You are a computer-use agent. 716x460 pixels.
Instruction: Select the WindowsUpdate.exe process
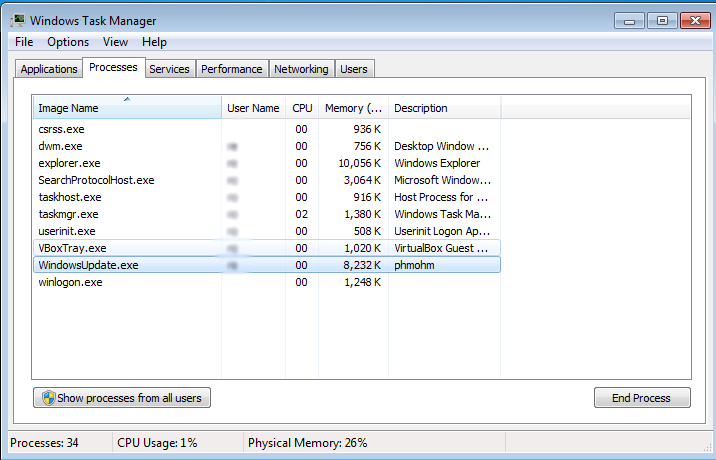pos(267,265)
